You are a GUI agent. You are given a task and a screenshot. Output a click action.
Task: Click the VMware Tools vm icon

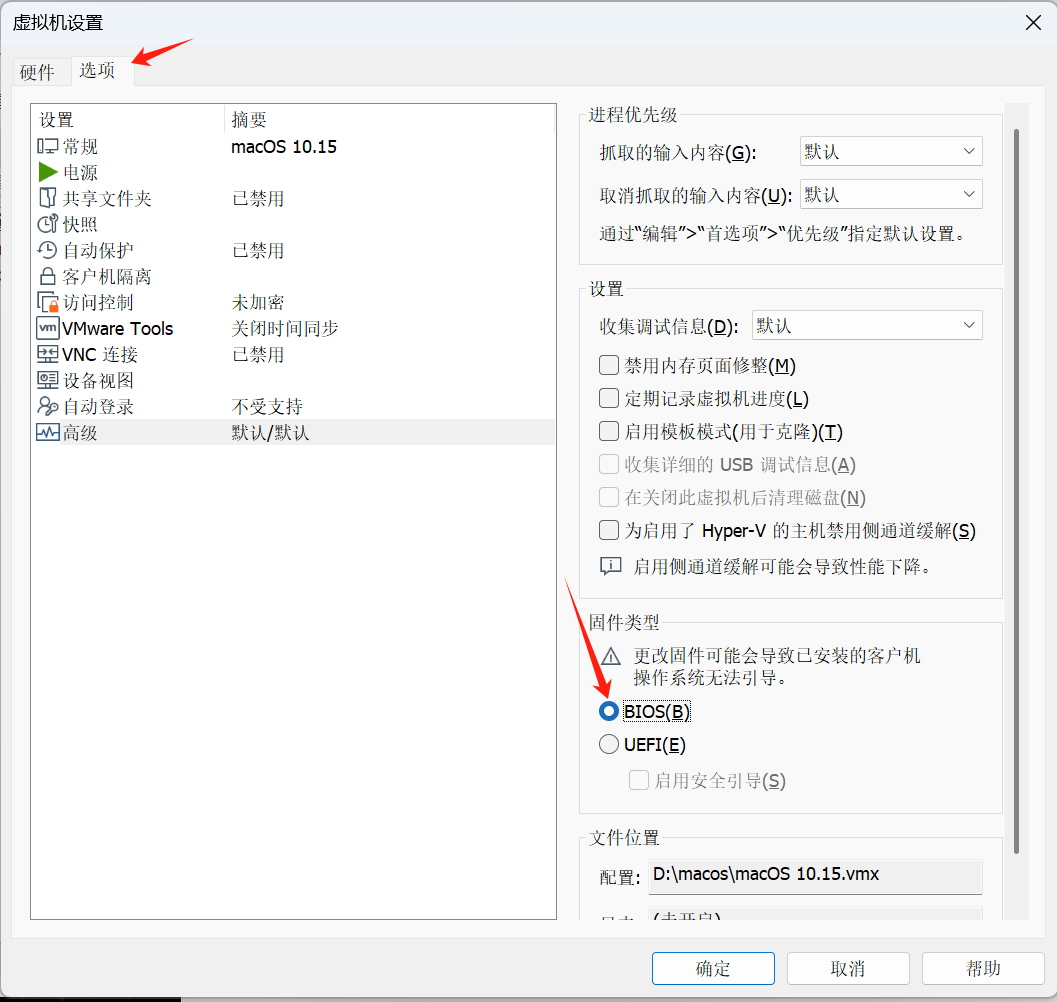coord(47,328)
